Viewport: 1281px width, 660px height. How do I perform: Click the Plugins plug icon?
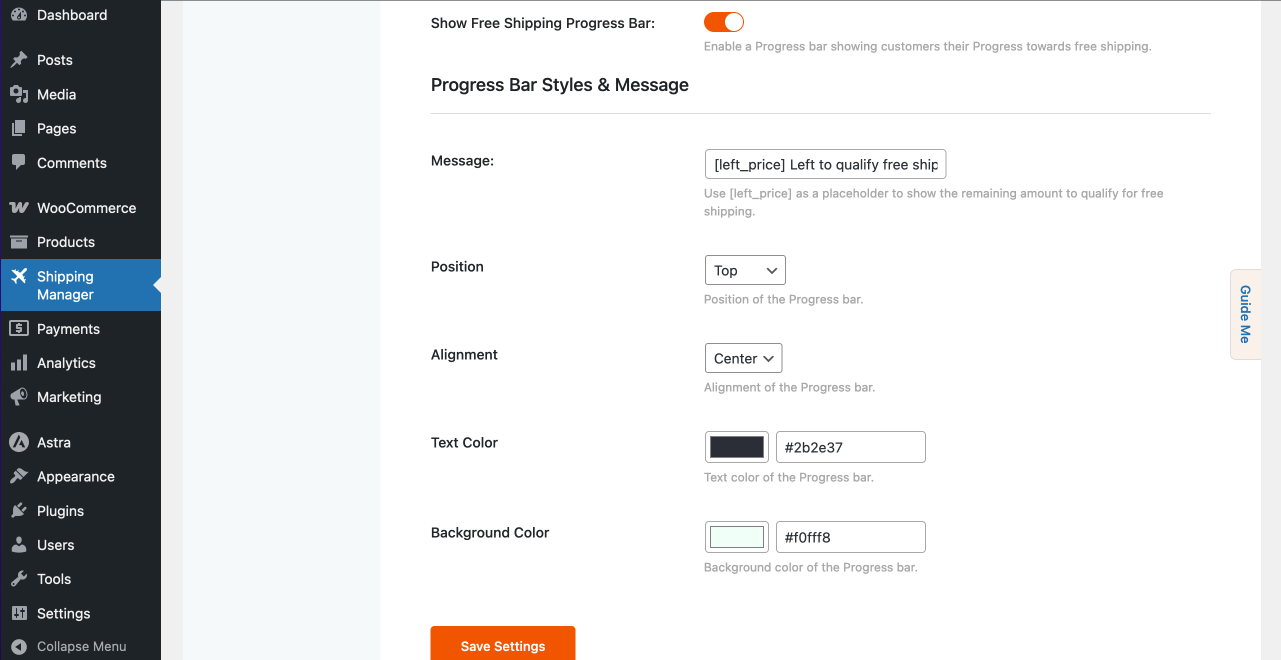[19, 511]
